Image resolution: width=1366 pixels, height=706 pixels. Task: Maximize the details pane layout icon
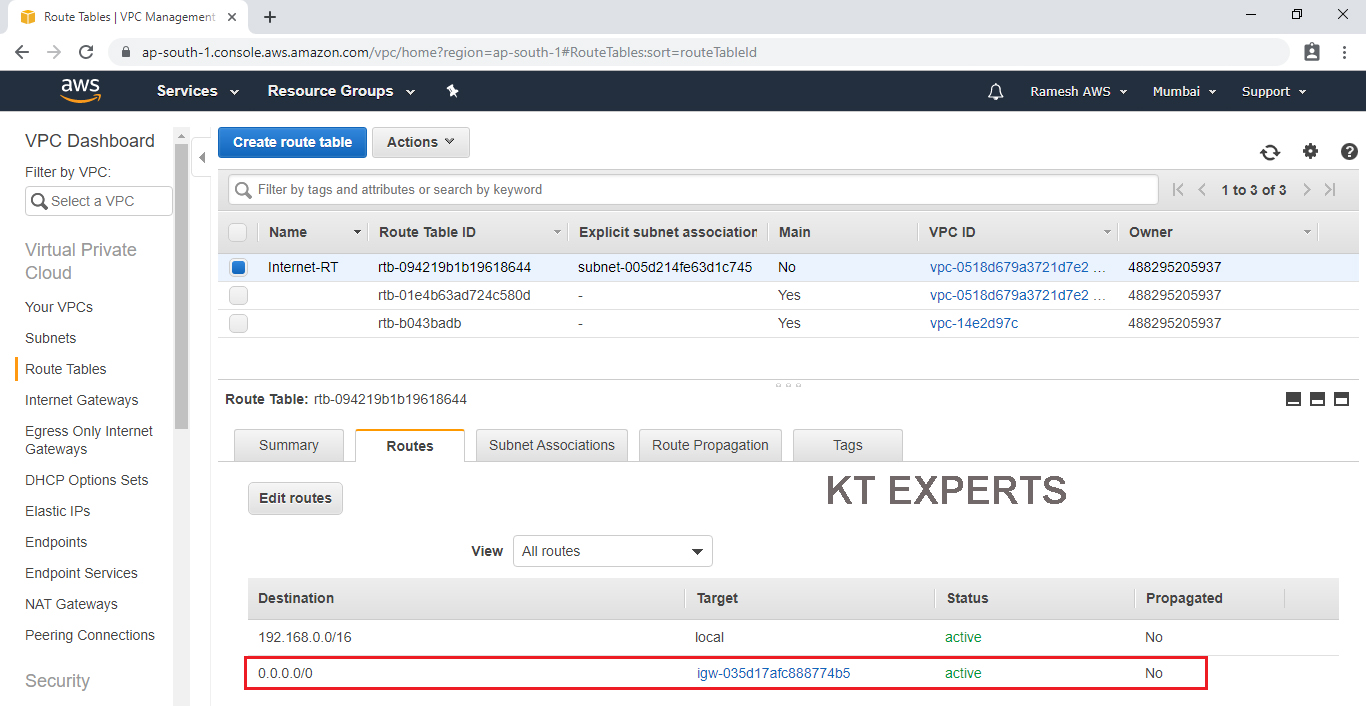coord(1341,399)
